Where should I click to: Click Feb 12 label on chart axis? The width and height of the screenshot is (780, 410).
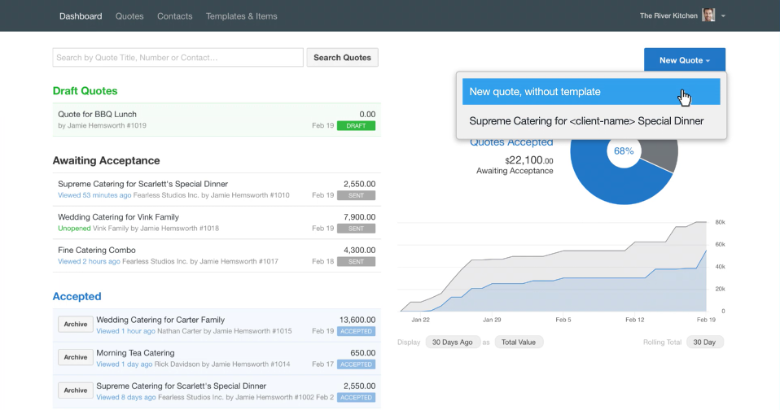[635, 319]
